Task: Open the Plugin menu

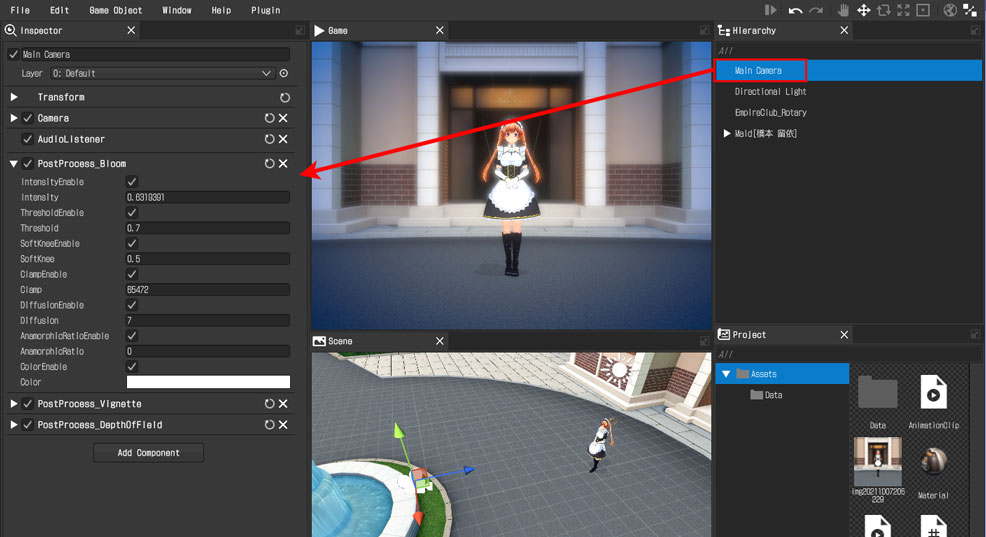Action: tap(265, 10)
